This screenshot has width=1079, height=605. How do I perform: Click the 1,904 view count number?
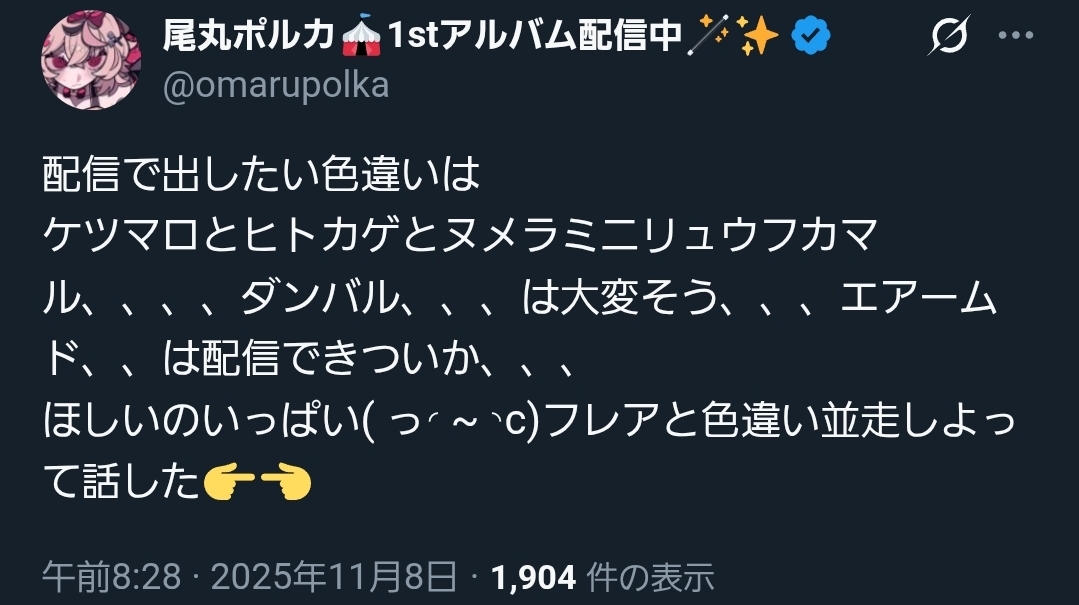533,577
